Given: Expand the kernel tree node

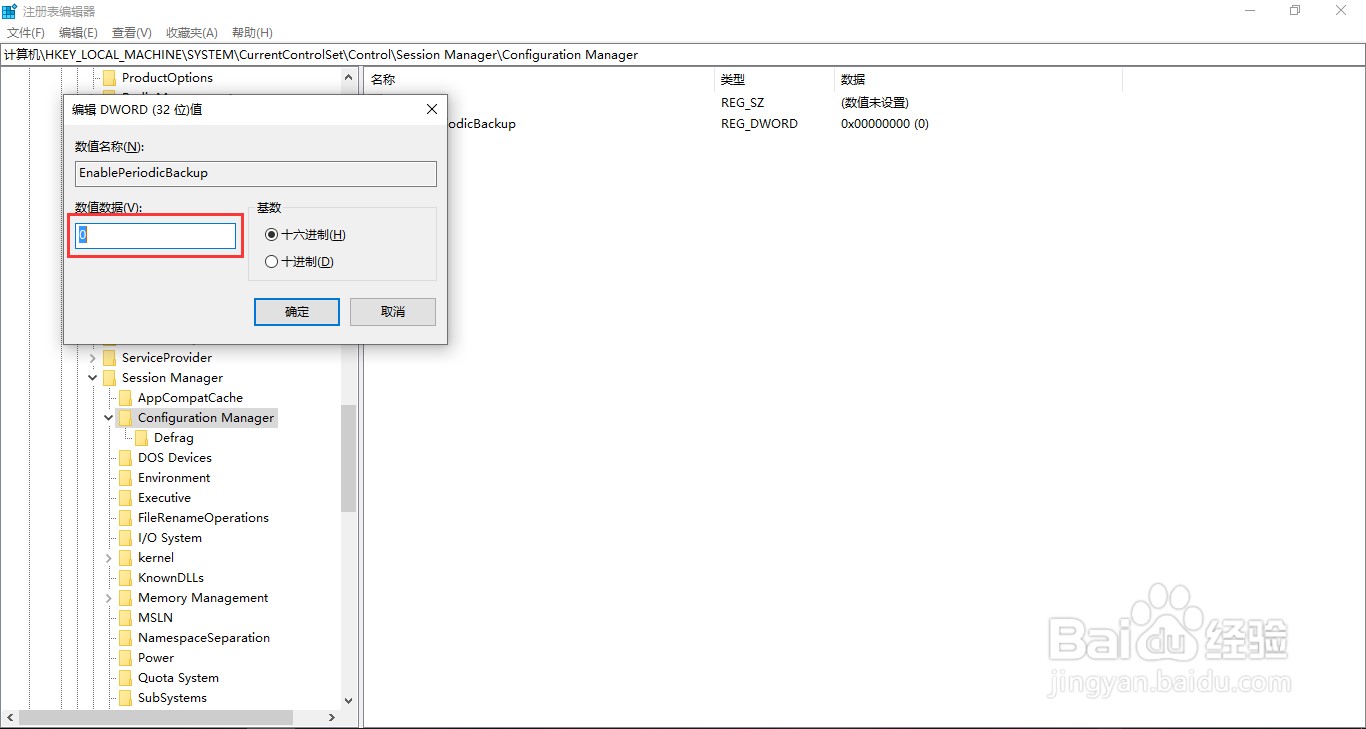Looking at the screenshot, I should [x=109, y=558].
